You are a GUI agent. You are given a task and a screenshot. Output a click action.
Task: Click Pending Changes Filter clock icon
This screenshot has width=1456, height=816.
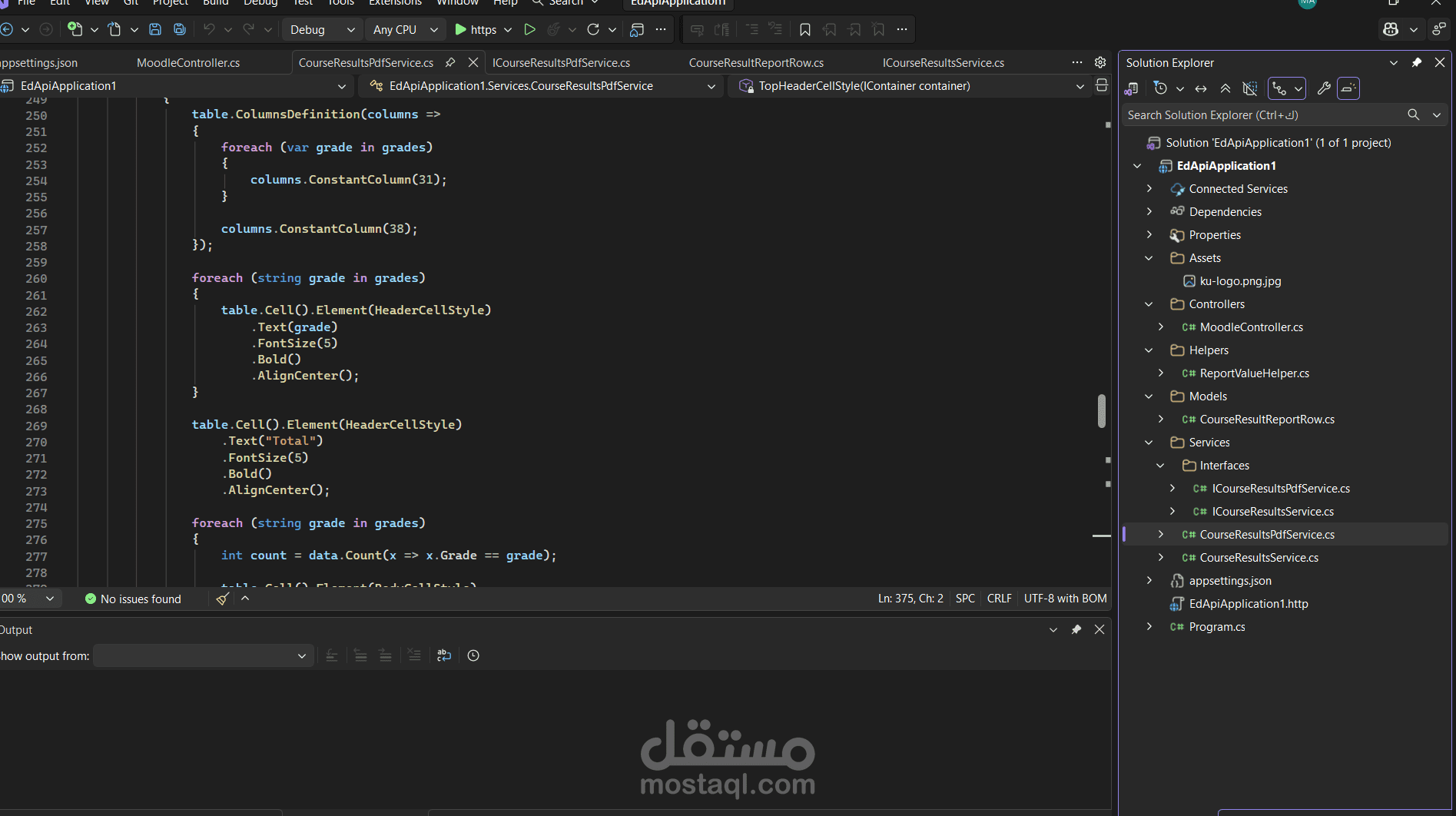(1161, 88)
